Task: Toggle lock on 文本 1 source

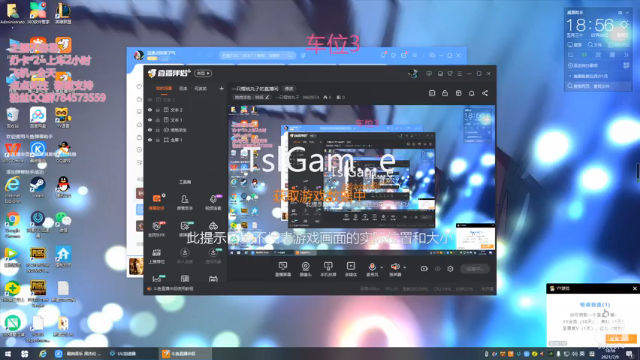Action: point(158,120)
